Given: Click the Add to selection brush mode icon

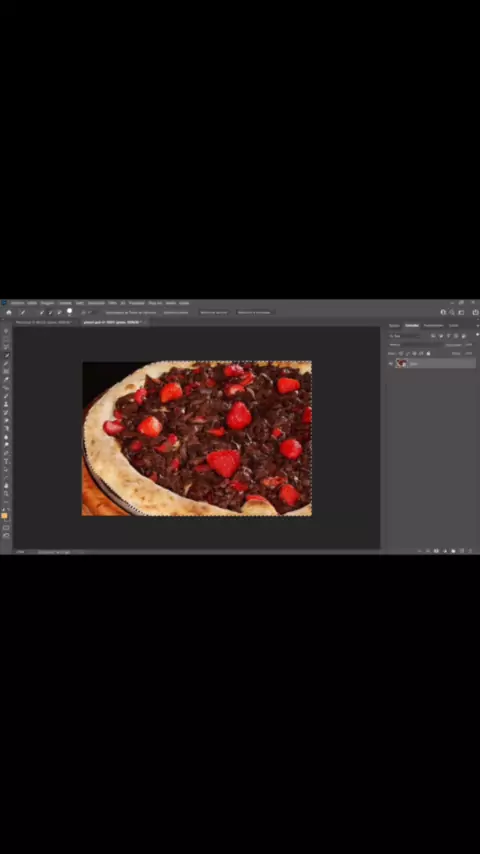Looking at the screenshot, I should [50, 313].
